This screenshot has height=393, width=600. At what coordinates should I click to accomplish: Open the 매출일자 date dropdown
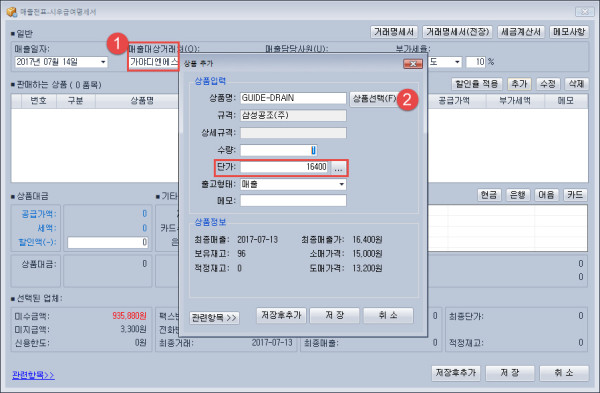coord(103,62)
